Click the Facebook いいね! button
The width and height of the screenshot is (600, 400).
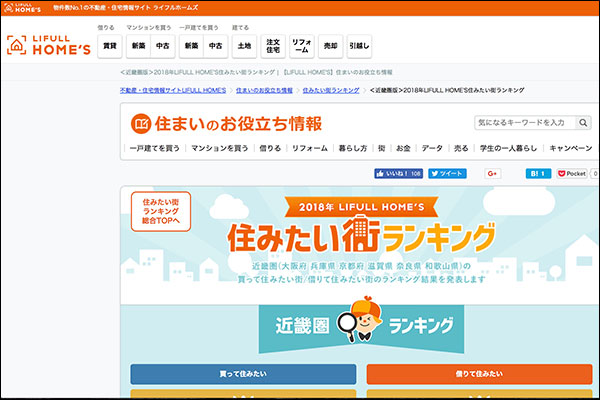click(398, 173)
